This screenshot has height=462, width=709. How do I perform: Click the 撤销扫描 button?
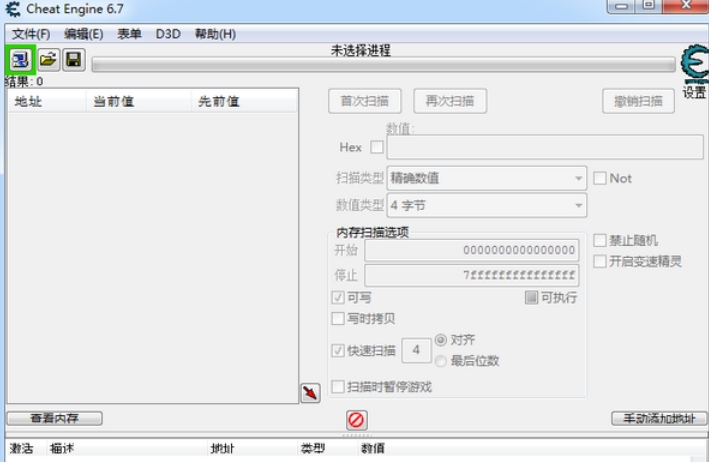pyautogui.click(x=638, y=101)
